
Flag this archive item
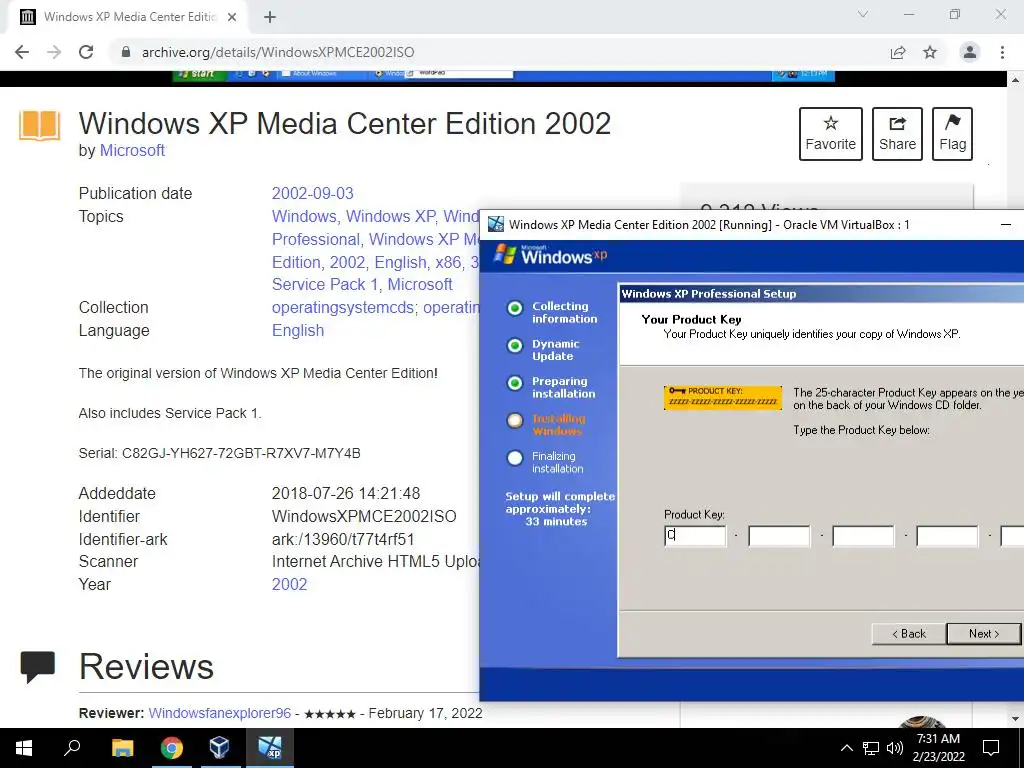click(952, 134)
